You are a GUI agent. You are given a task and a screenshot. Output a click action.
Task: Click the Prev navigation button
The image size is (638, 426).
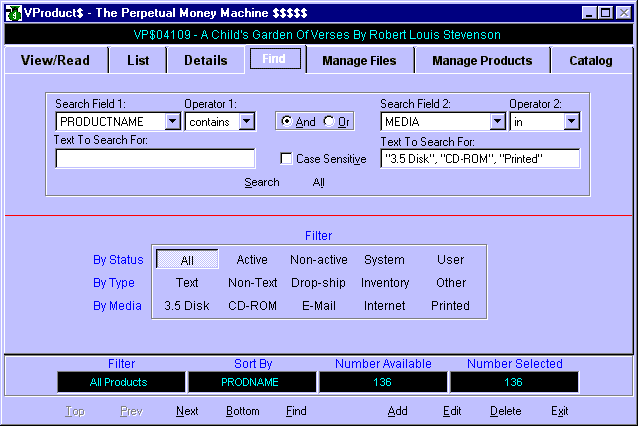[x=131, y=411]
